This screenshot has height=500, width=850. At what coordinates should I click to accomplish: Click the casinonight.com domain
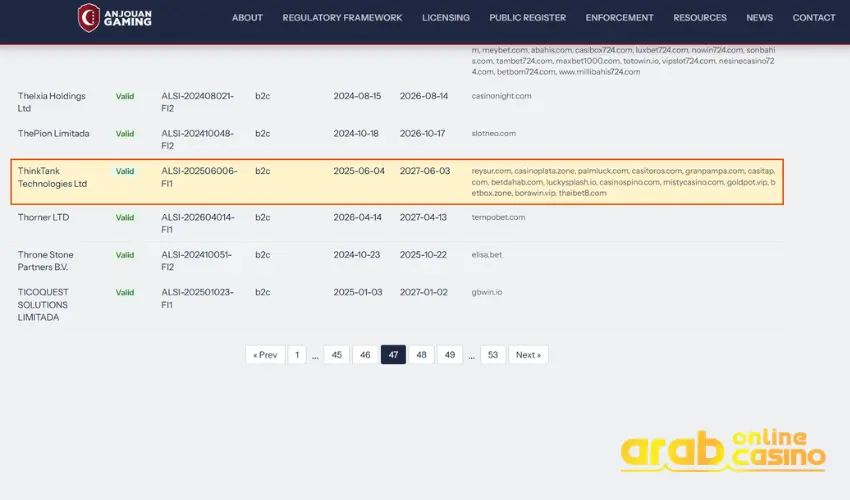click(501, 96)
